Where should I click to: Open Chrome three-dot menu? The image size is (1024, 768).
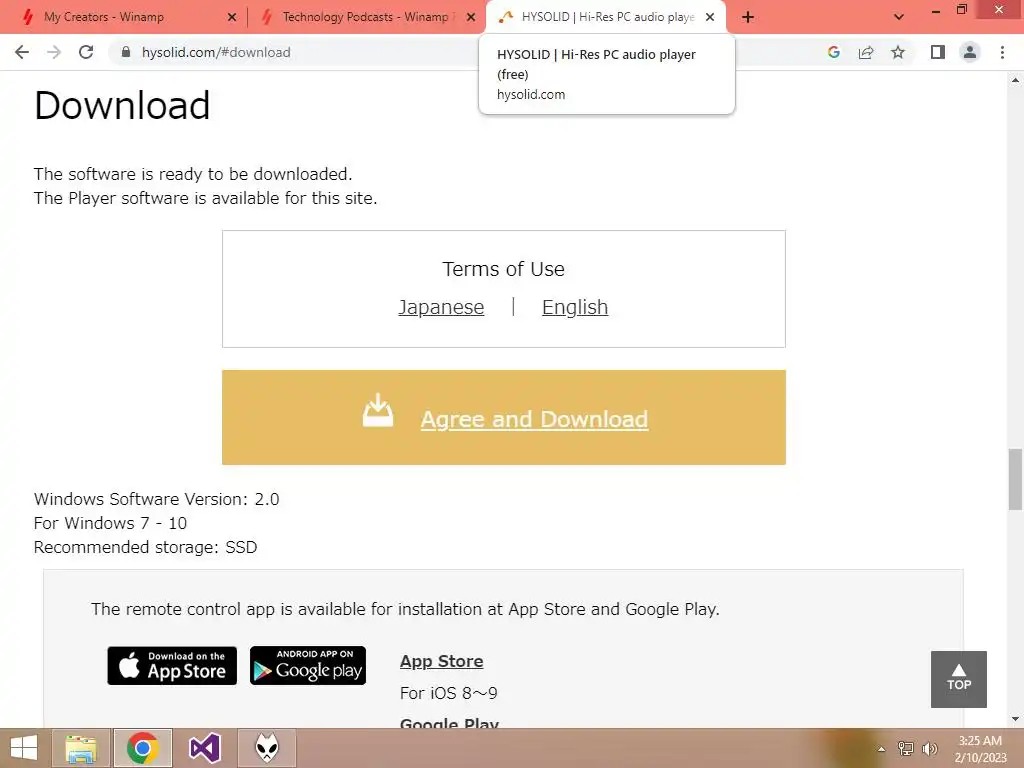coord(1002,52)
